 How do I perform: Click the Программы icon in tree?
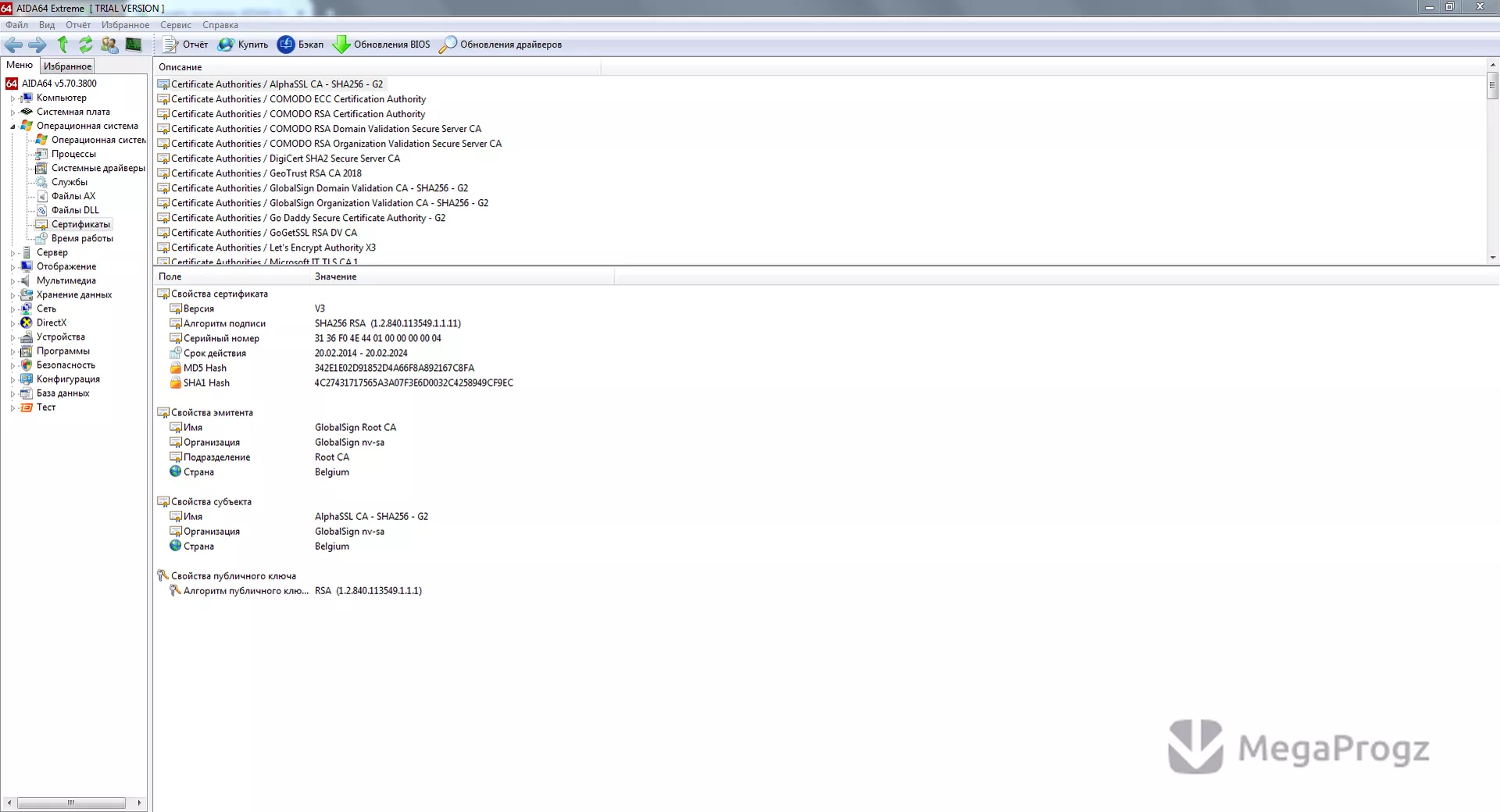pyautogui.click(x=27, y=351)
